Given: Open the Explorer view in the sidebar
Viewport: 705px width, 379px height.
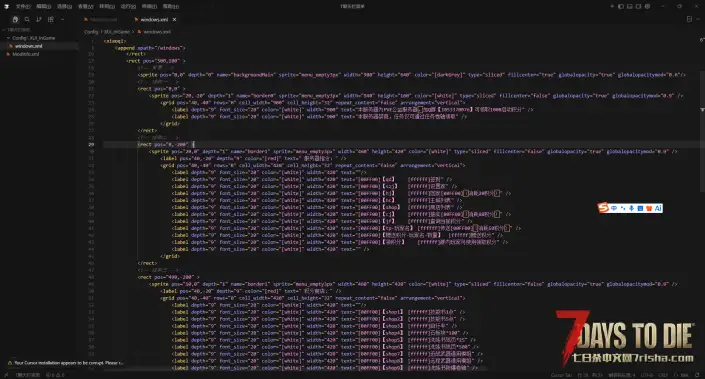Looking at the screenshot, I should 15,19.
